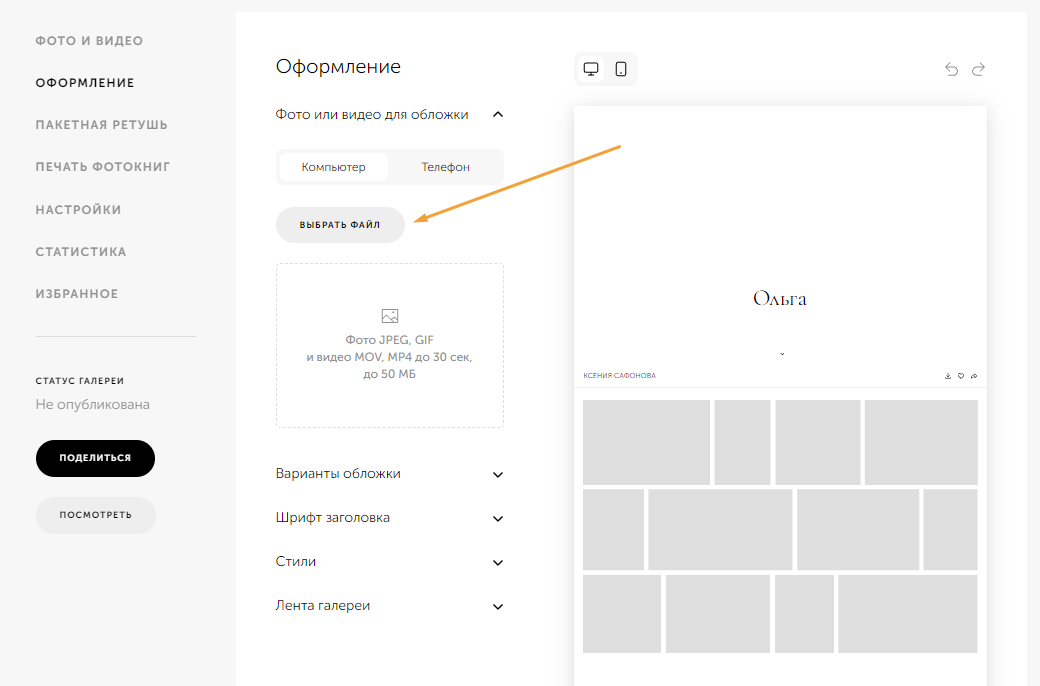Click the Ольга title in preview
Image resolution: width=1040 pixels, height=686 pixels.
click(780, 299)
